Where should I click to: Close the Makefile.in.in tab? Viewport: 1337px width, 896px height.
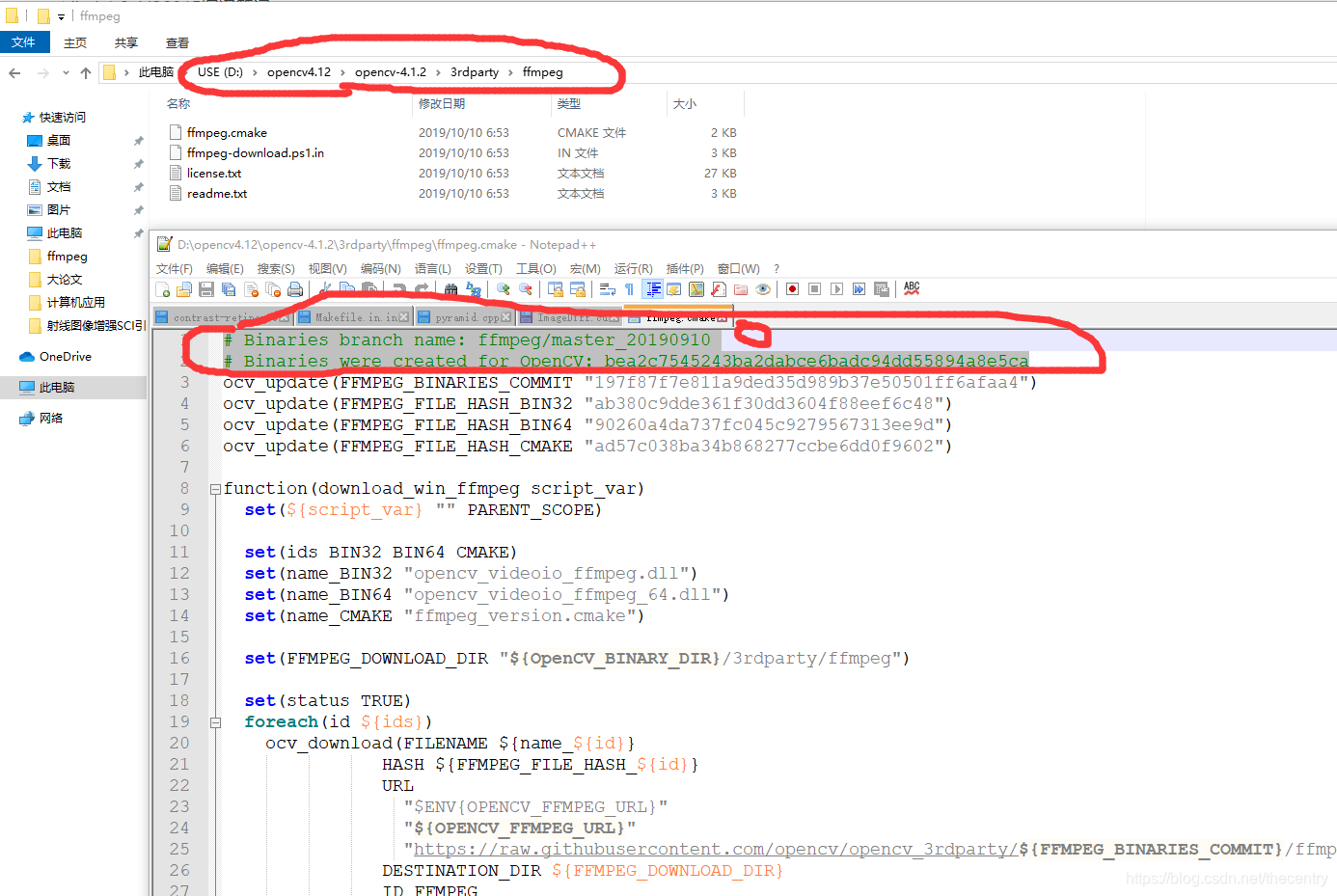pos(404,317)
